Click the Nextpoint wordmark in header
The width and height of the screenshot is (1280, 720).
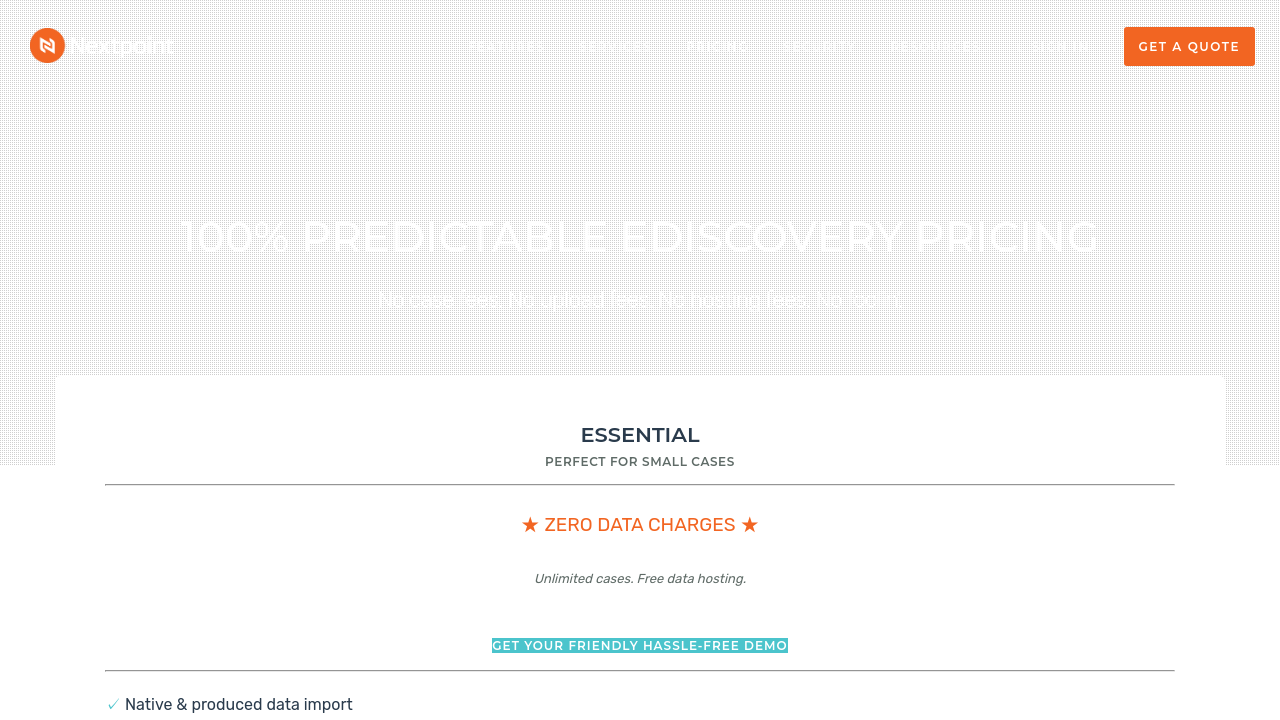121,46
